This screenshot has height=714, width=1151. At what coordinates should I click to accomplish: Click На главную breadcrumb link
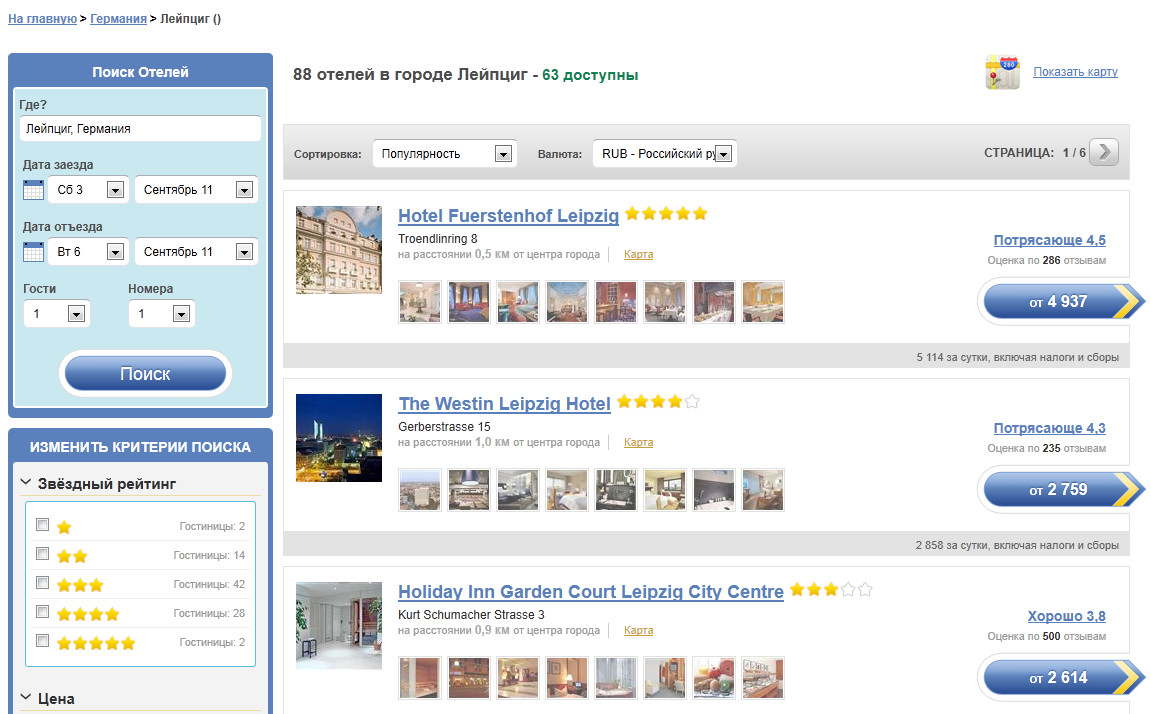pos(42,18)
